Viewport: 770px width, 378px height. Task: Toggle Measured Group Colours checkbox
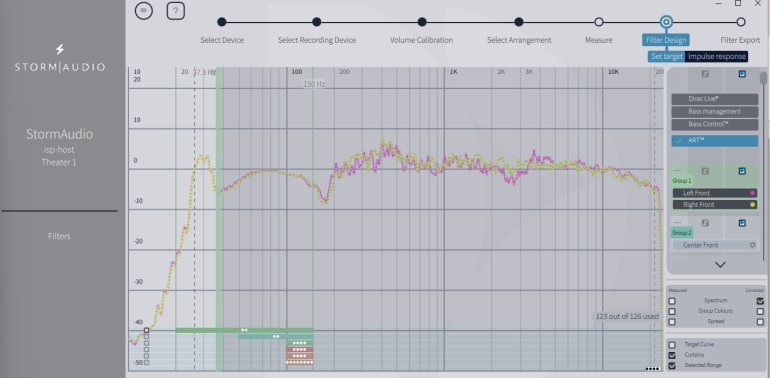tap(672, 311)
